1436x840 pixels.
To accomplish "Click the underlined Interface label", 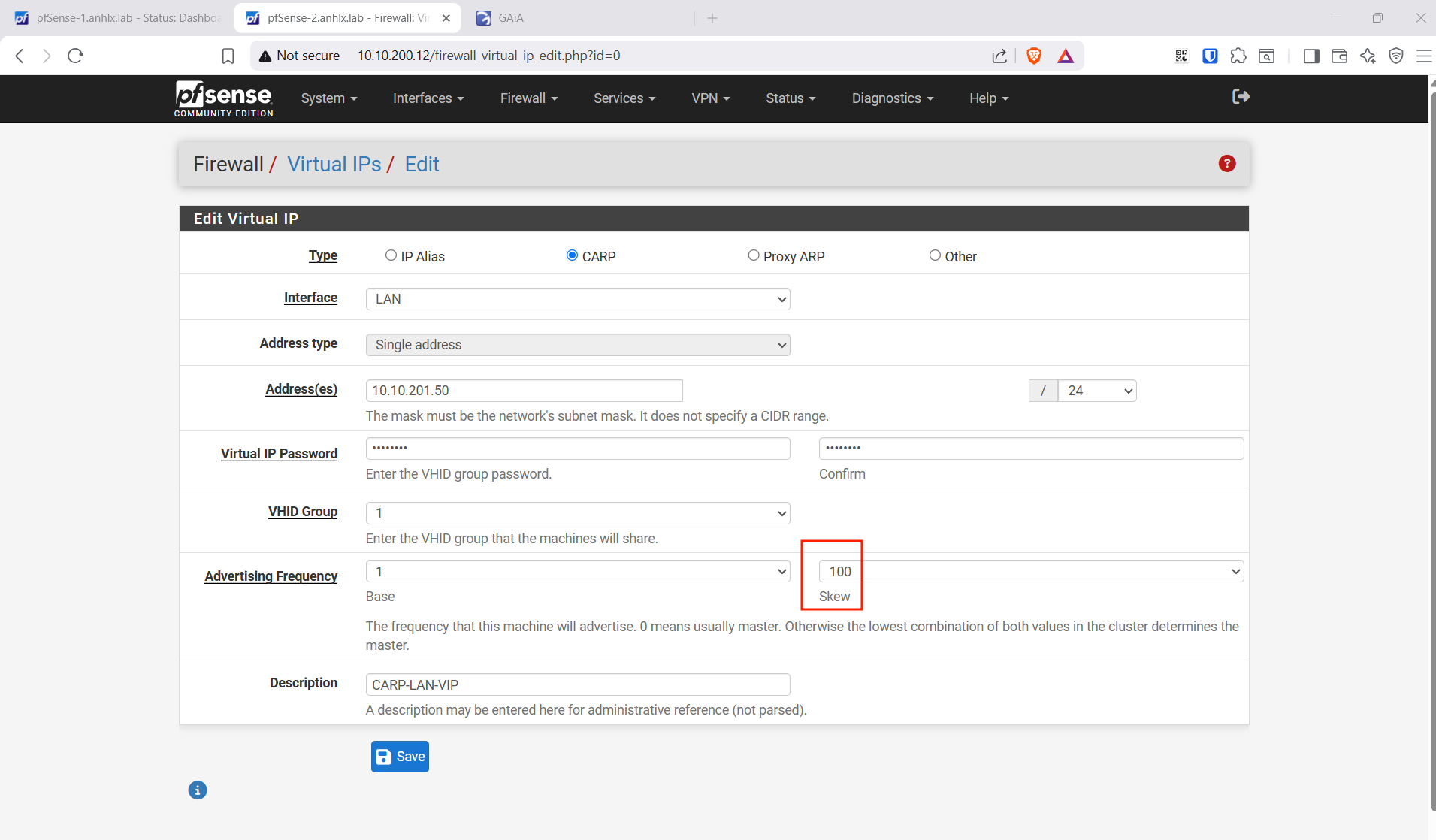I will pyautogui.click(x=310, y=298).
